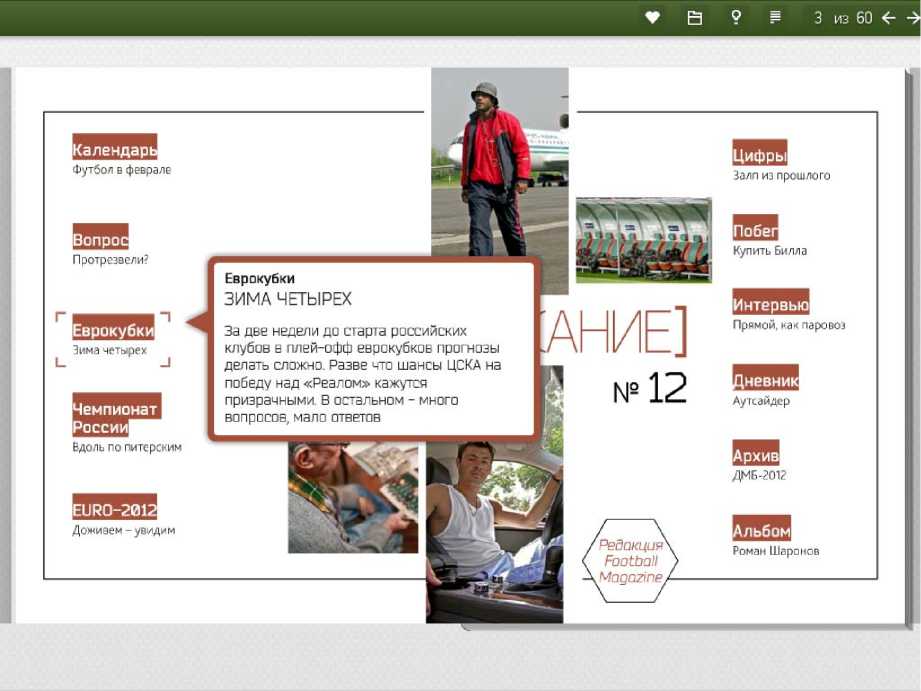Open the Дневник section

[x=765, y=377]
